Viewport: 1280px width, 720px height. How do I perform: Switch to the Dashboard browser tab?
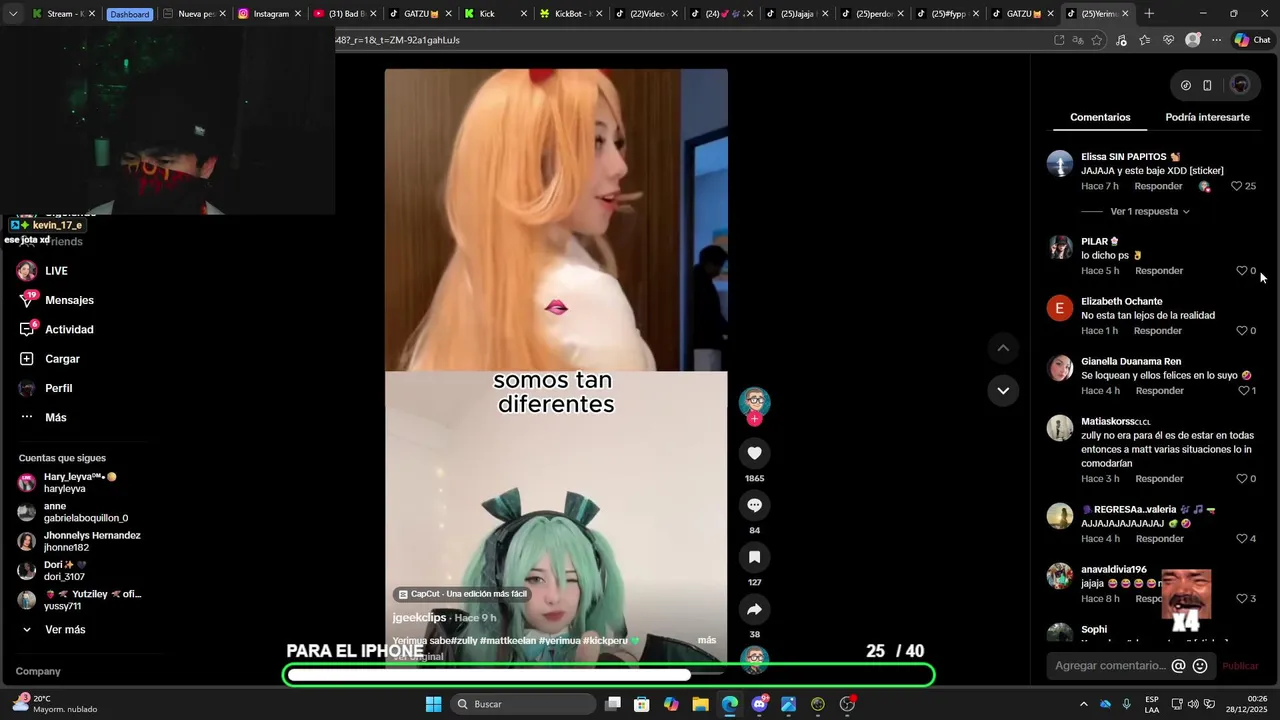coord(128,14)
